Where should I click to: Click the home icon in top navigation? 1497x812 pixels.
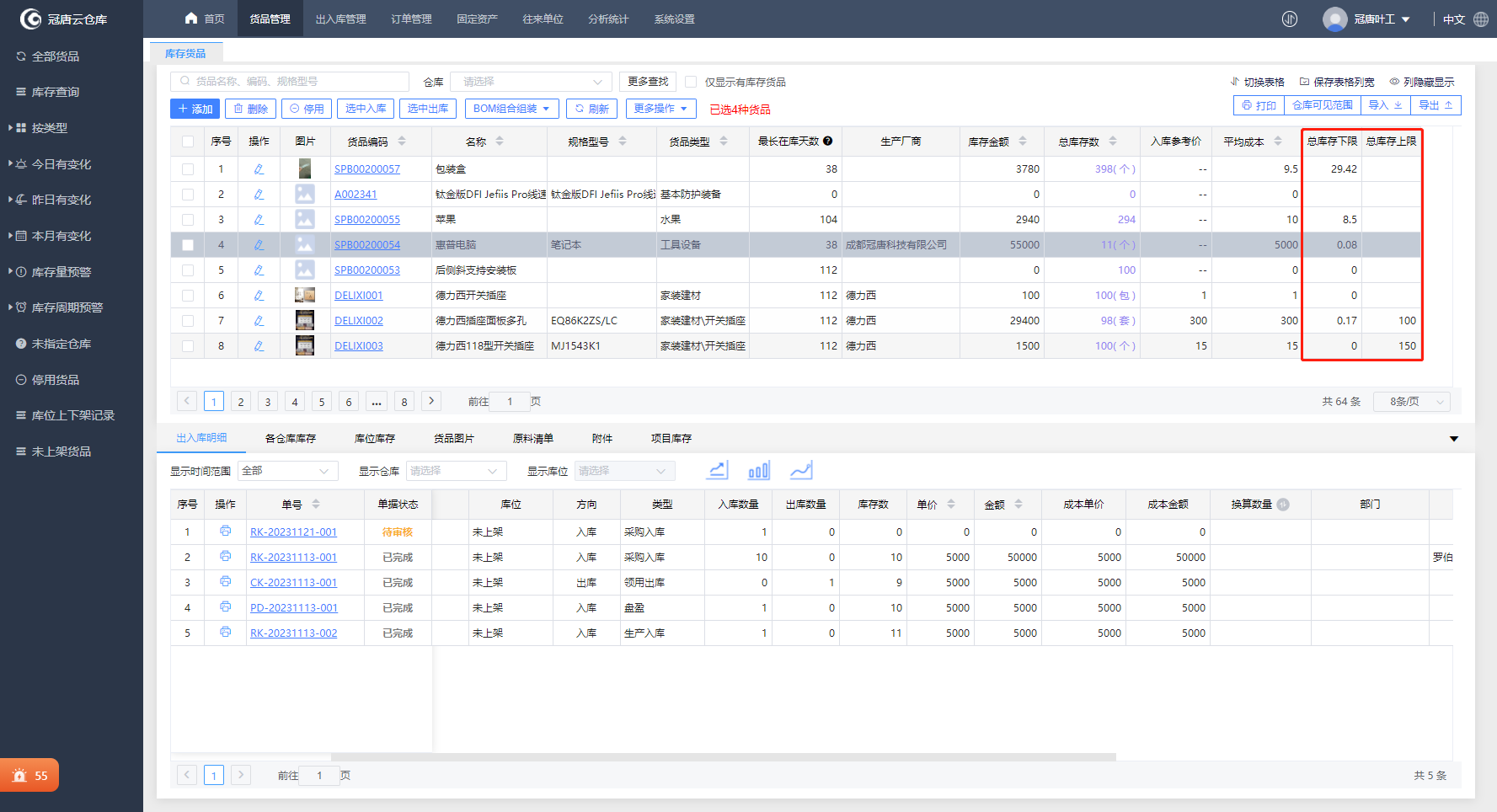click(x=191, y=19)
